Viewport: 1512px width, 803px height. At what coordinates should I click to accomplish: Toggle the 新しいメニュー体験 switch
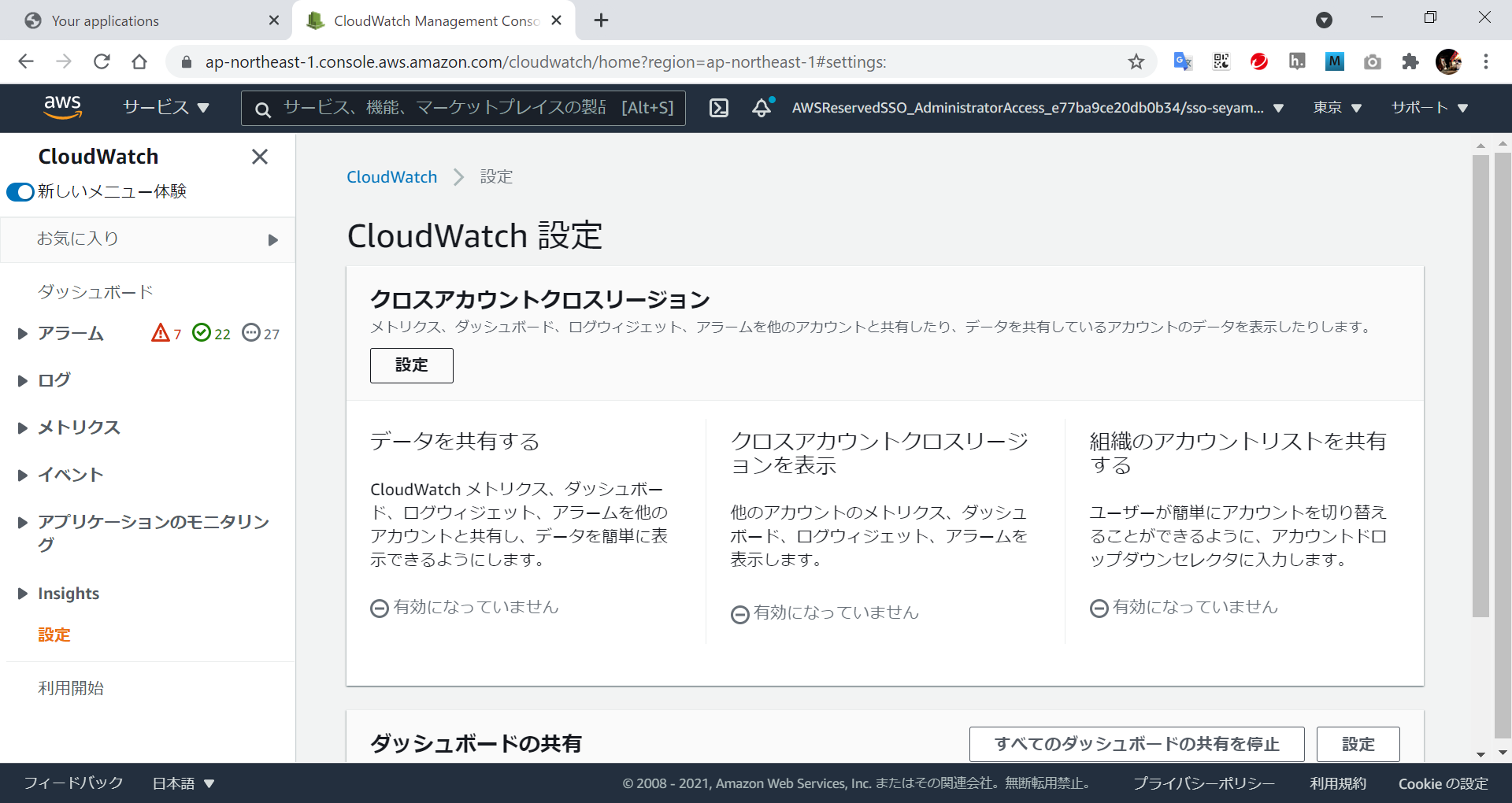coord(20,192)
